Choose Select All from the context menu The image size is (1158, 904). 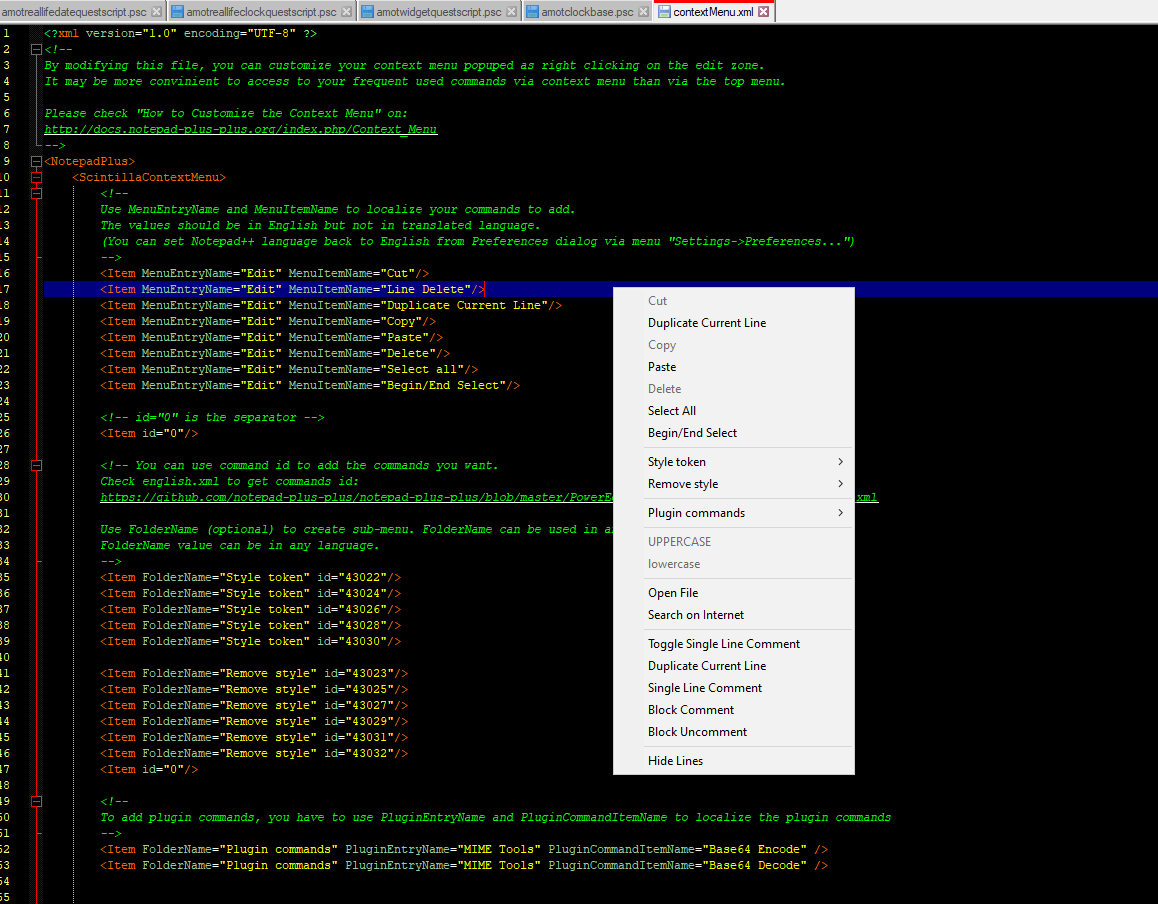click(733, 411)
